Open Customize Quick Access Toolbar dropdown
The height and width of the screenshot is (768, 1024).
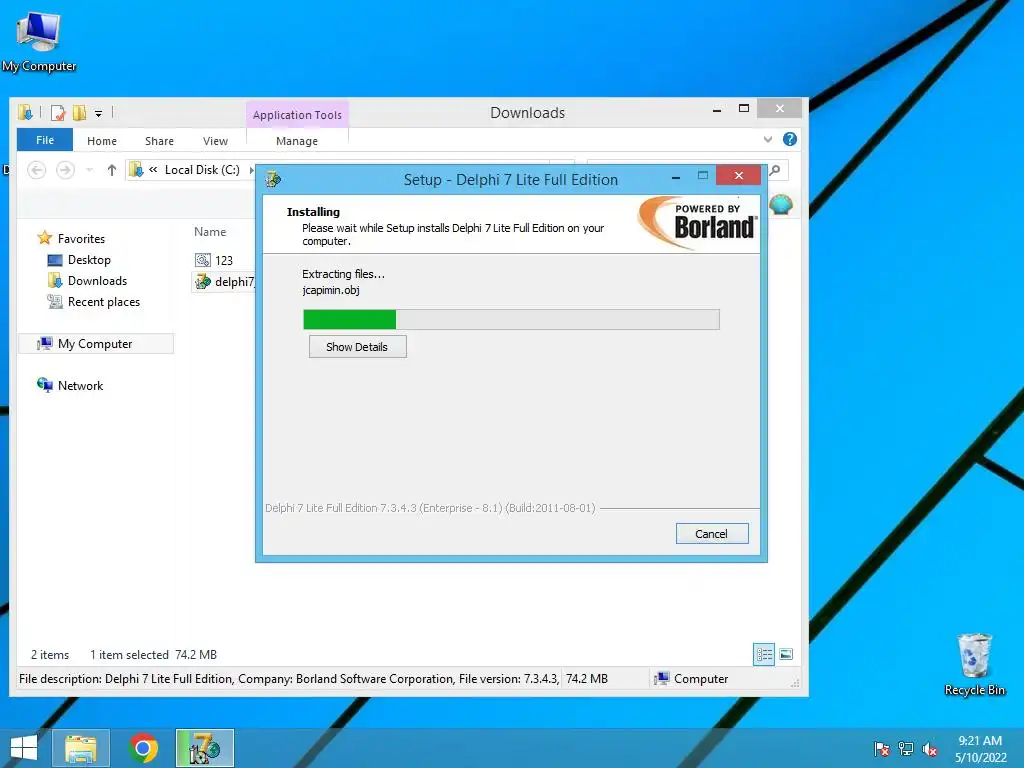click(x=98, y=114)
